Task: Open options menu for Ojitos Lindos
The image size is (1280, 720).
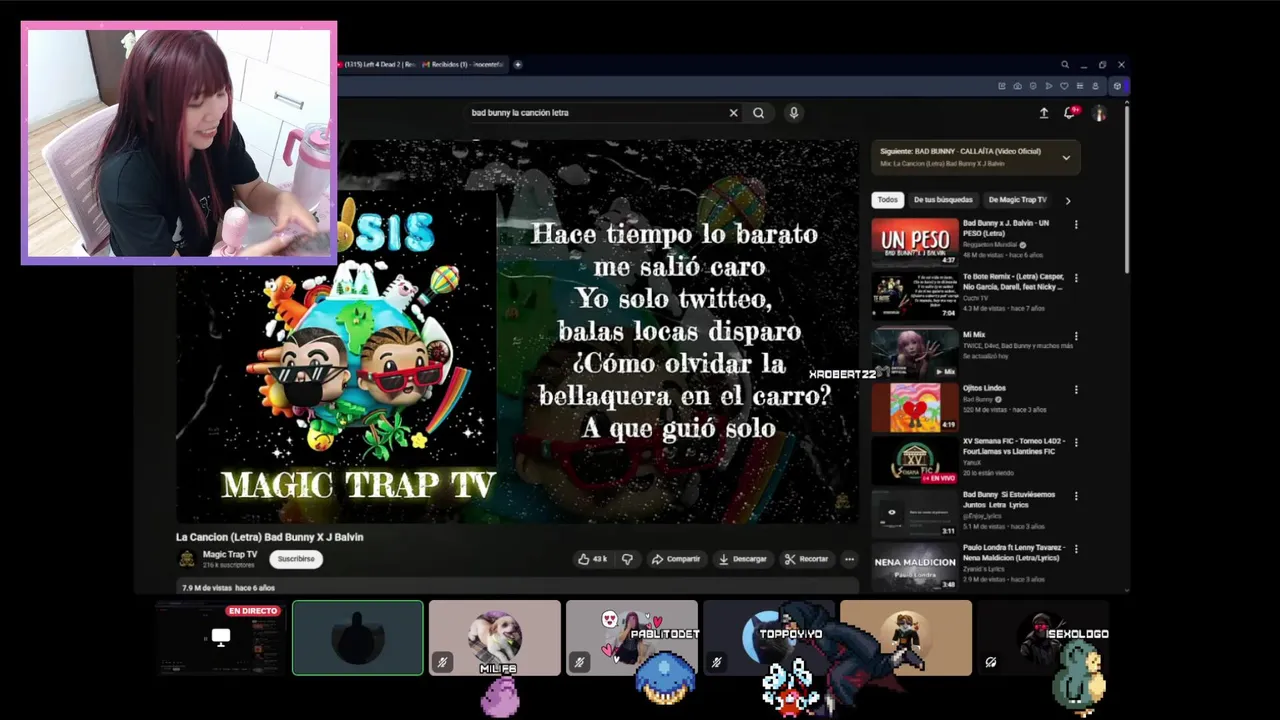Action: pyautogui.click(x=1076, y=389)
